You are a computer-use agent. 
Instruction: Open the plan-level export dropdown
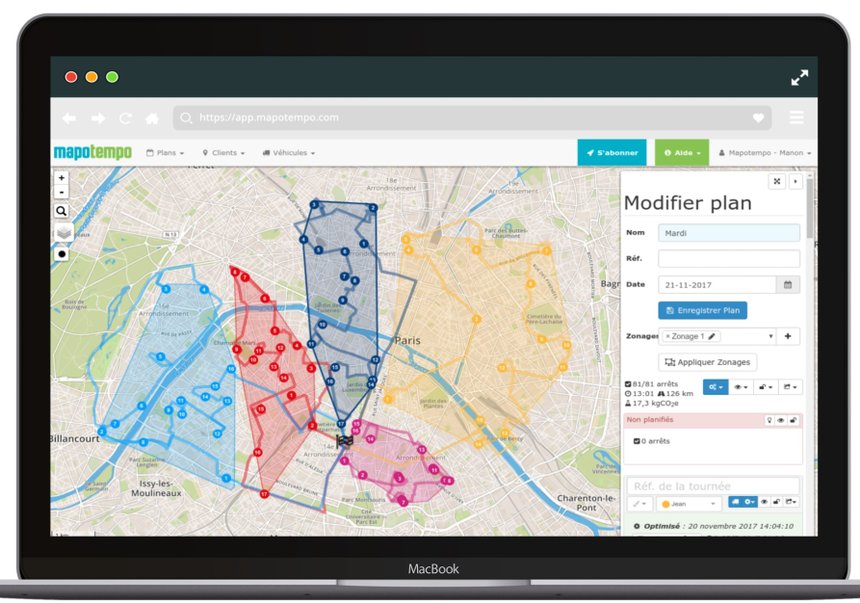[790, 387]
